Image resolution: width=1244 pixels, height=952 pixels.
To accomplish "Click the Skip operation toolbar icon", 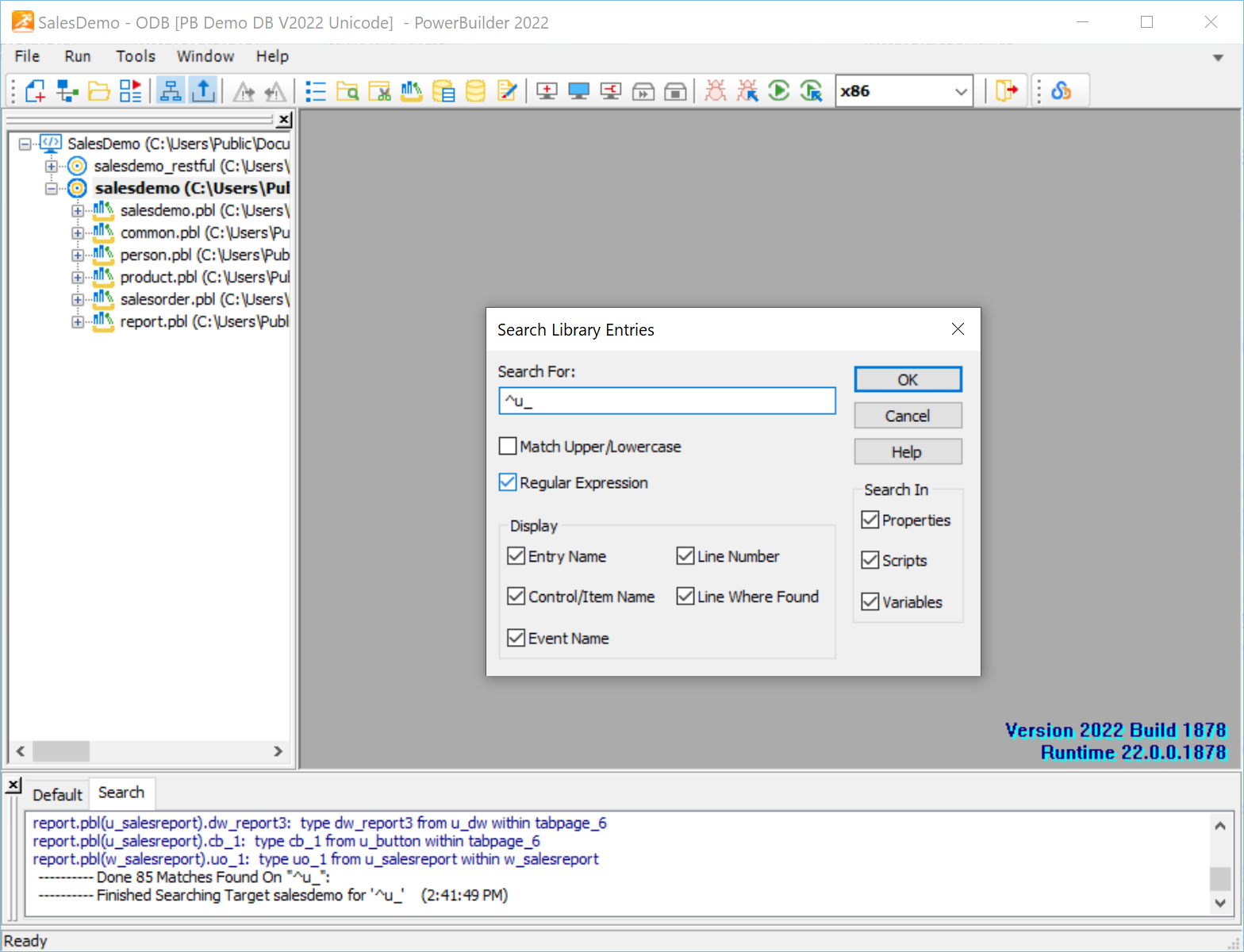I will pyautogui.click(x=643, y=91).
